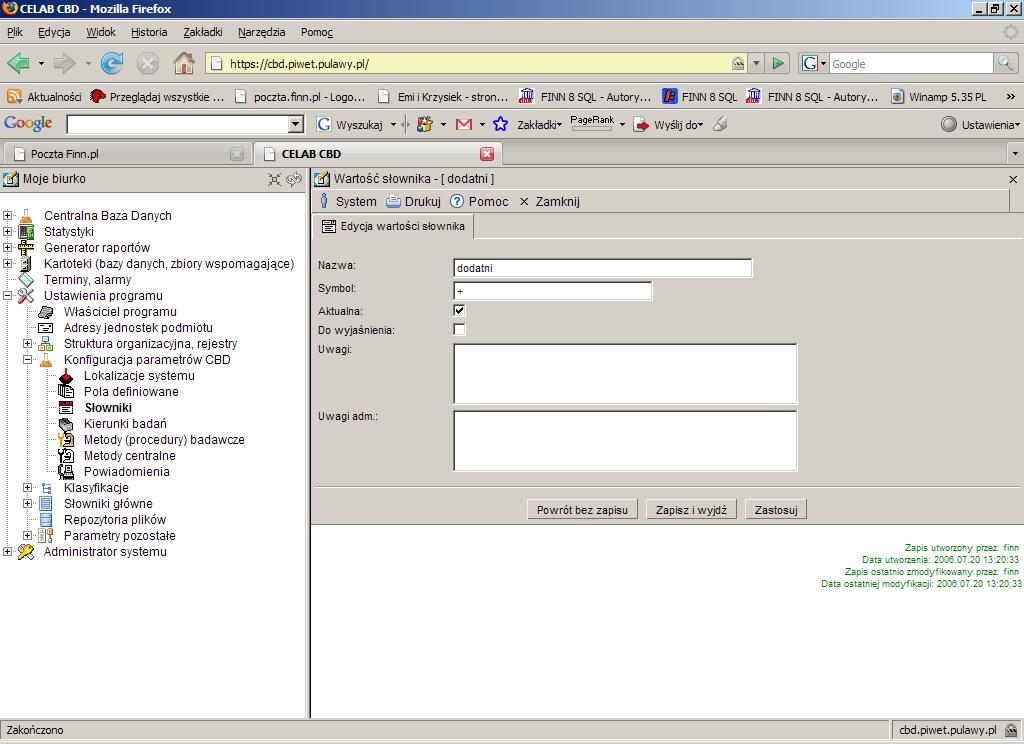This screenshot has width=1024, height=744.
Task: Click the Gmail icon in Google toolbar
Action: click(x=464, y=124)
